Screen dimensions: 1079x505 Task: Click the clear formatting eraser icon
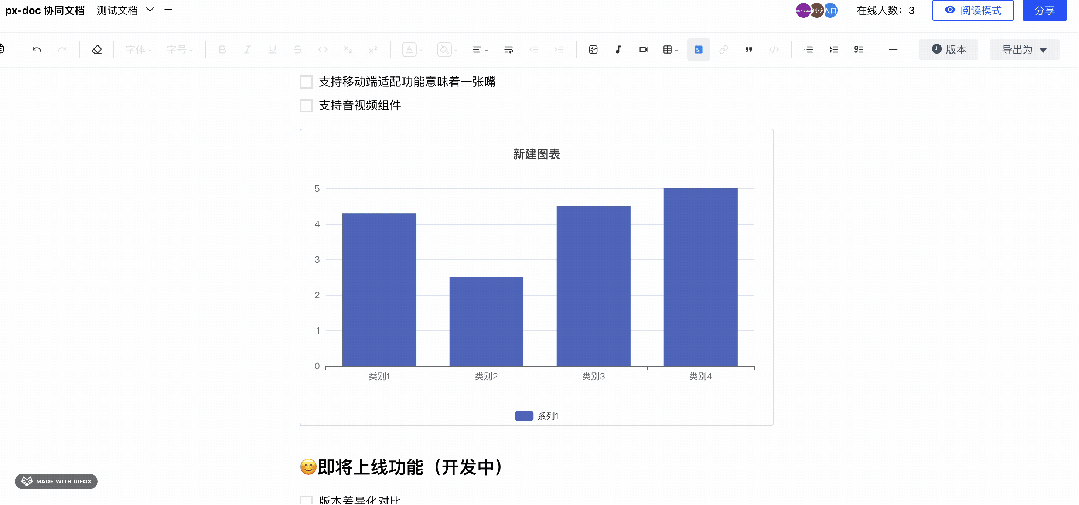[97, 50]
